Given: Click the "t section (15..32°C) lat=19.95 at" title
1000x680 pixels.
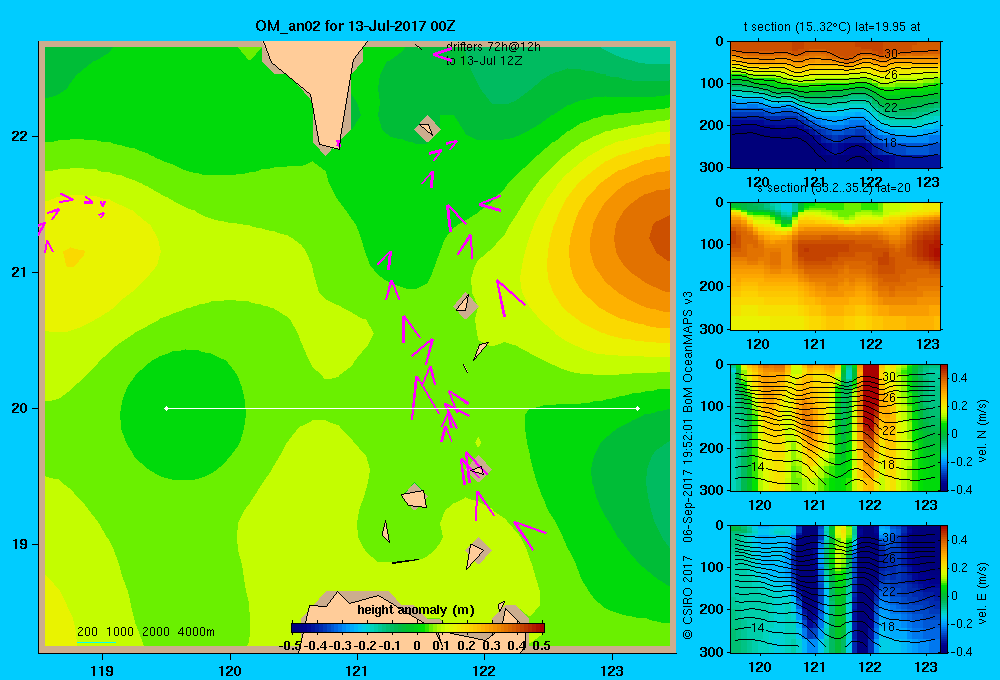Looking at the screenshot, I should 832,27.
